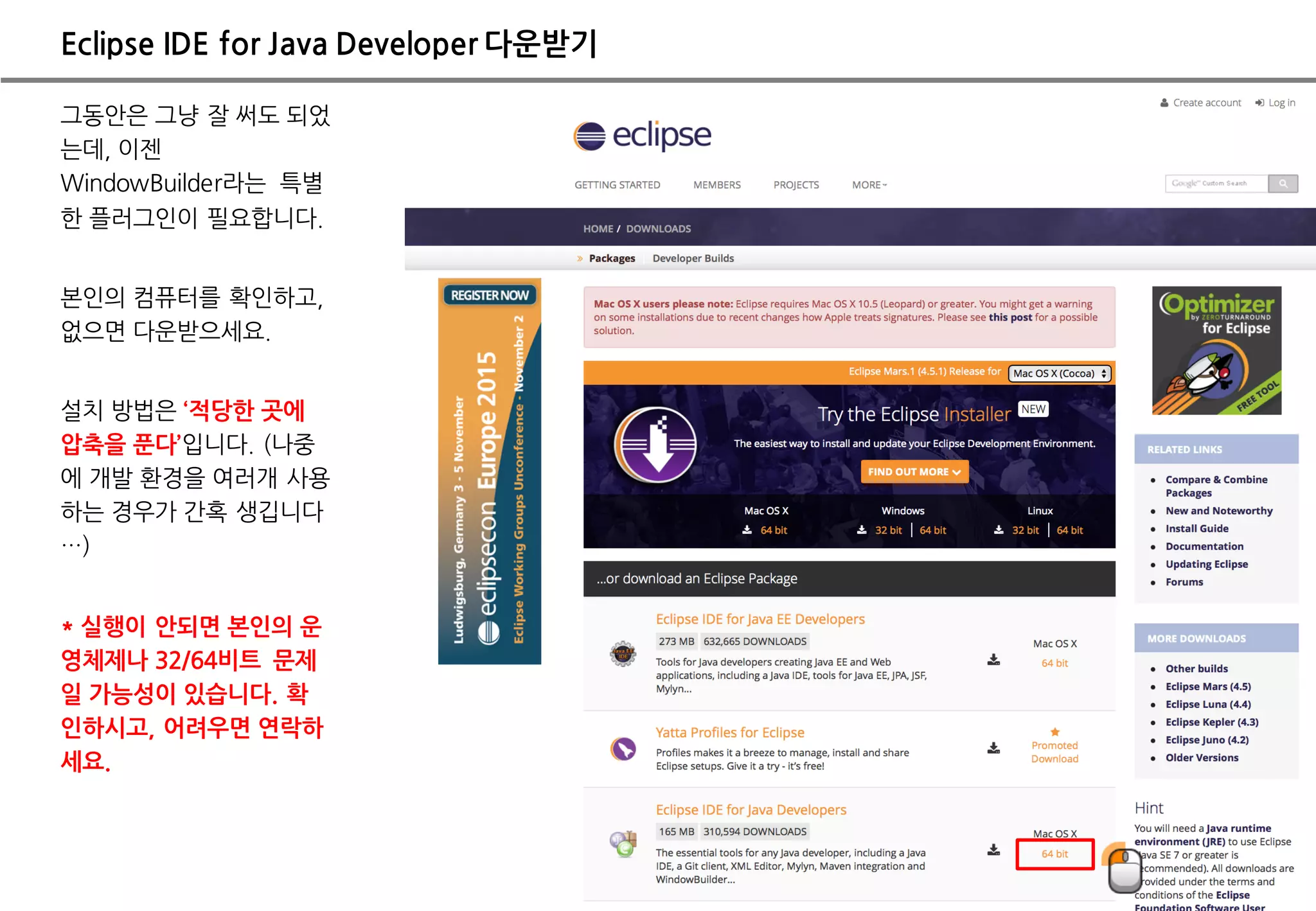Click '165 MB' size label
1316x911 pixels.
click(677, 832)
